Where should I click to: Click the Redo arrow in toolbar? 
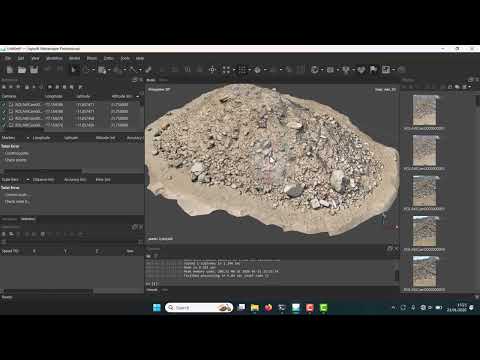(60, 69)
